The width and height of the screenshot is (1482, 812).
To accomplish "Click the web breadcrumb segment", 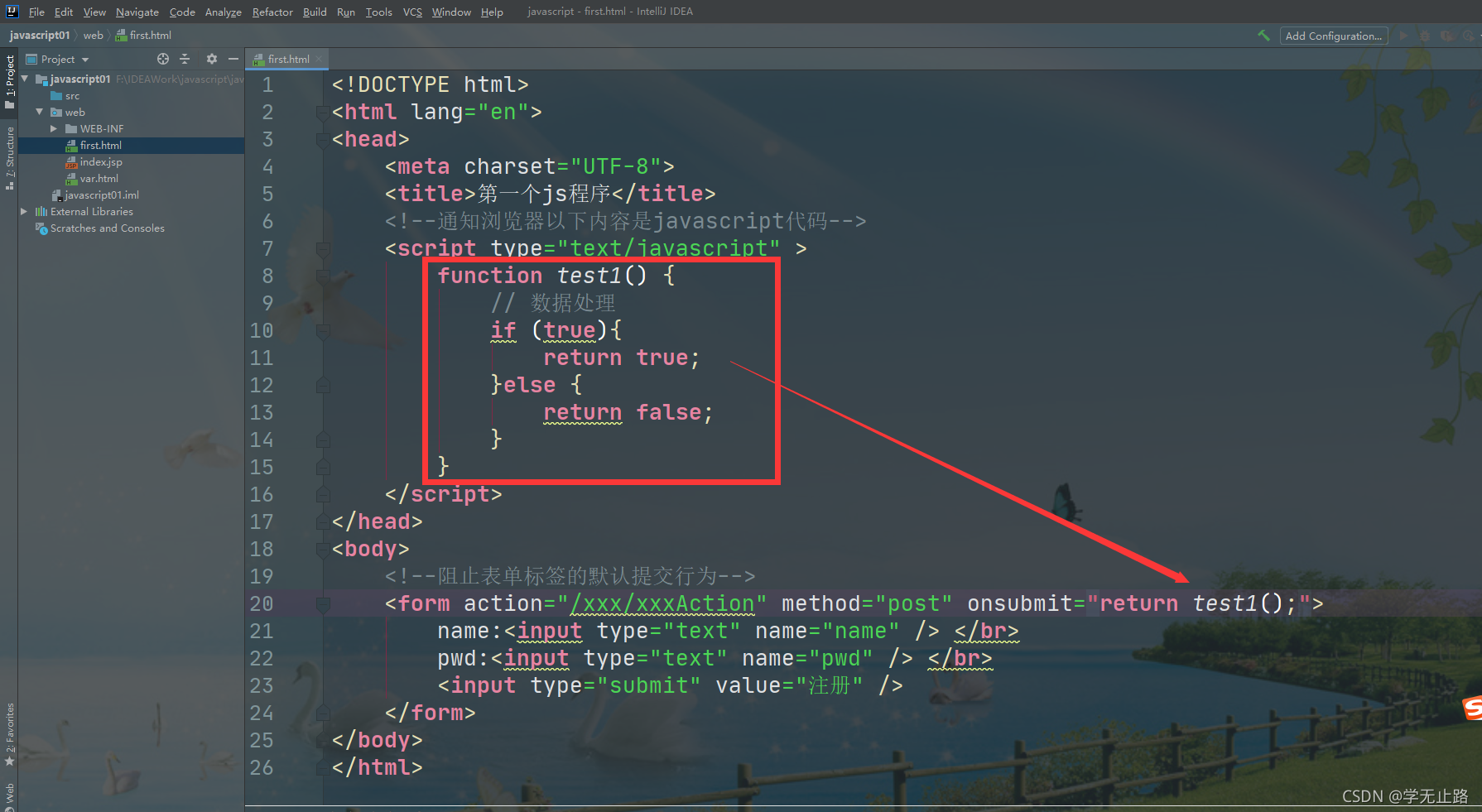I will click(94, 36).
